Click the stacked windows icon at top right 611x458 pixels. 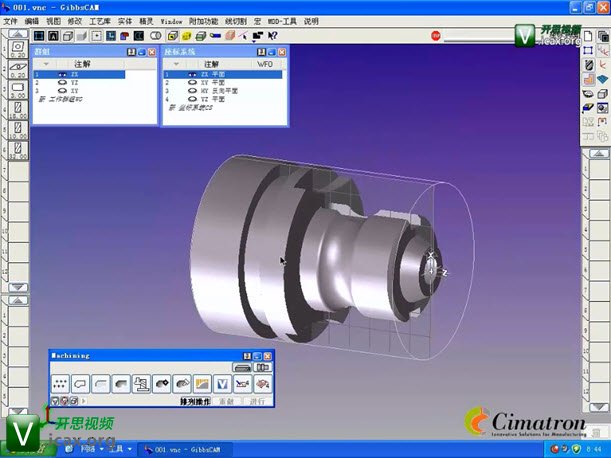603,36
